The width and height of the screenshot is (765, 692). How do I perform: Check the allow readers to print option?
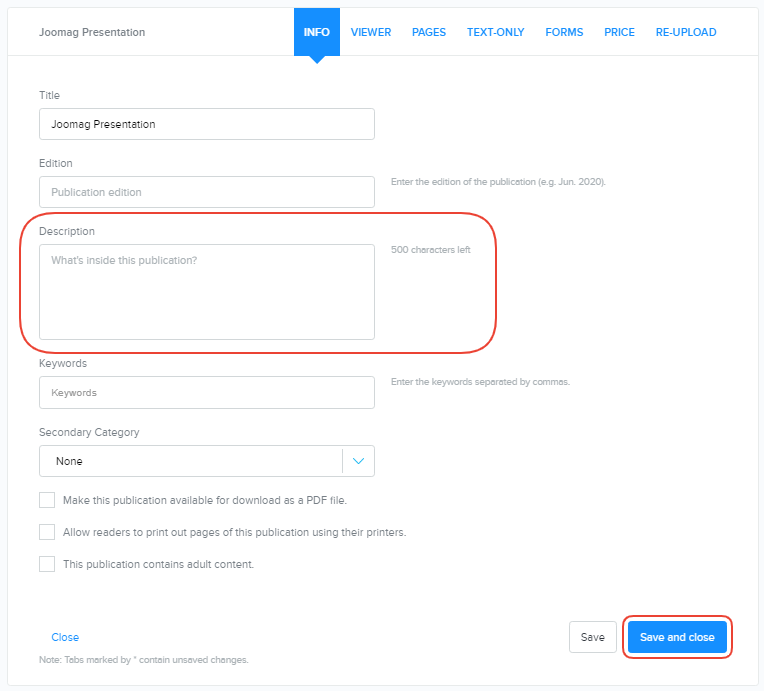[47, 532]
